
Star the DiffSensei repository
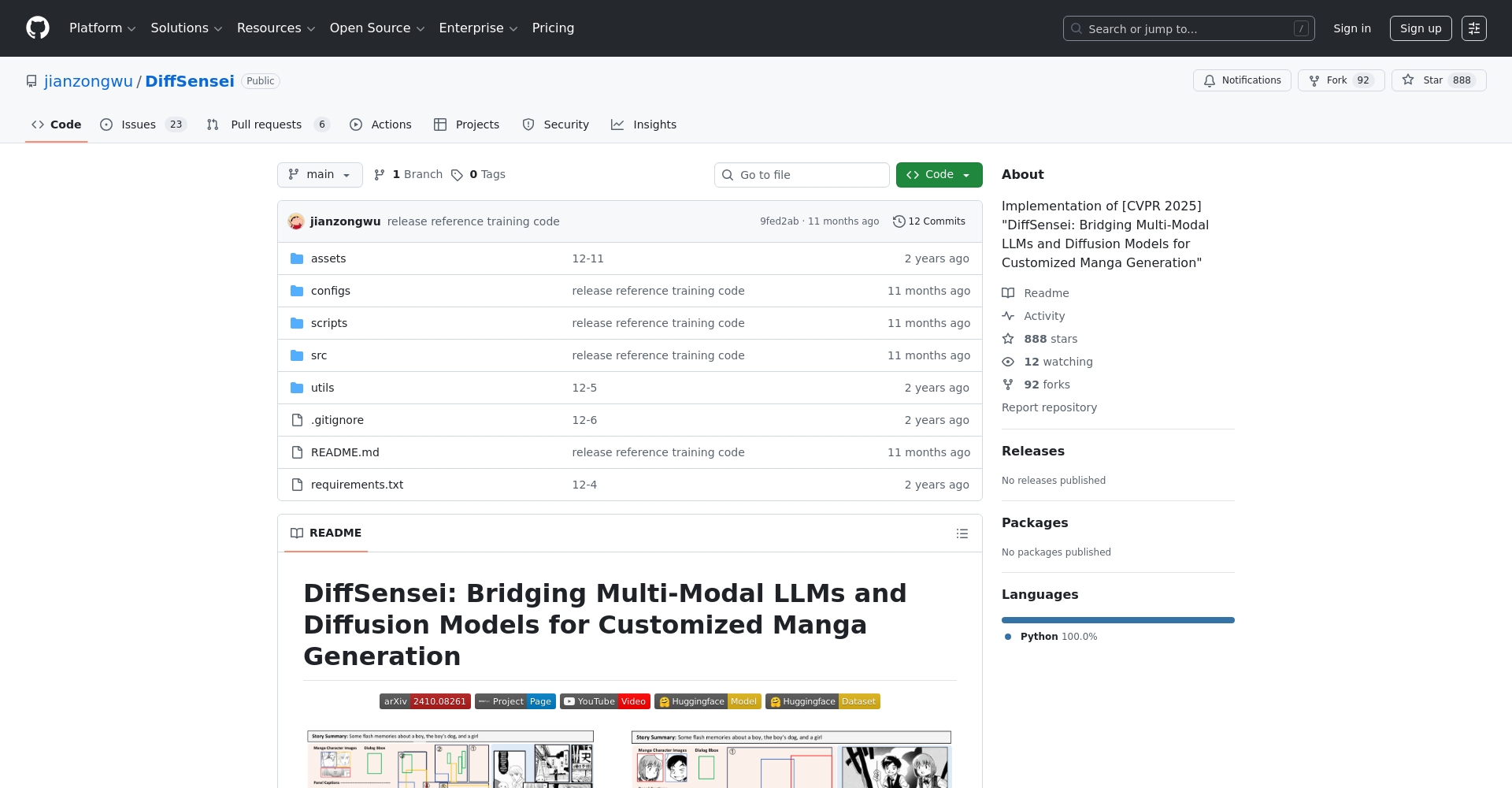pos(1438,80)
